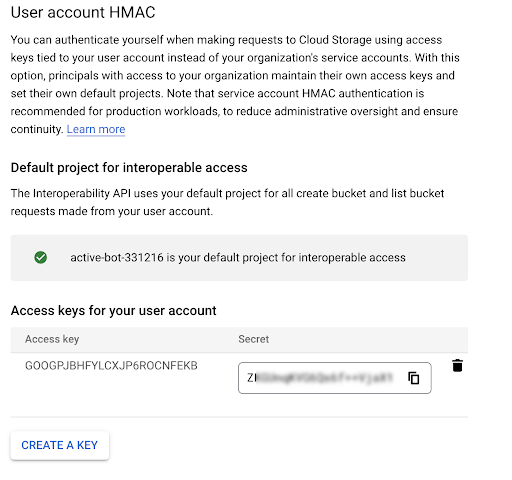Click the active-bot-331216 project name
Viewport: 512px width, 480px height.
tap(117, 258)
